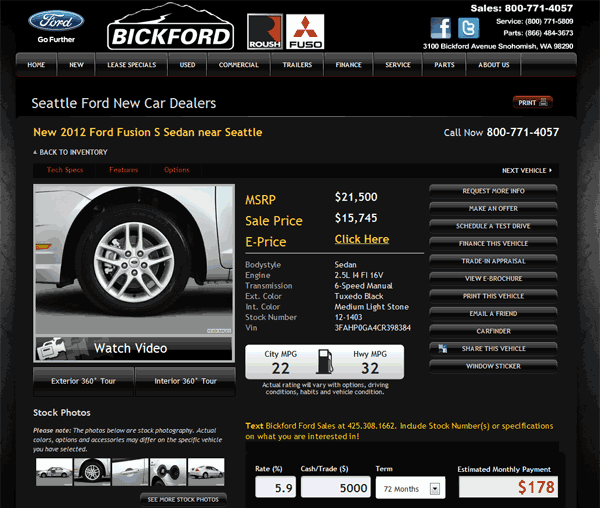Play the Watch Video bar

pyautogui.click(x=134, y=348)
